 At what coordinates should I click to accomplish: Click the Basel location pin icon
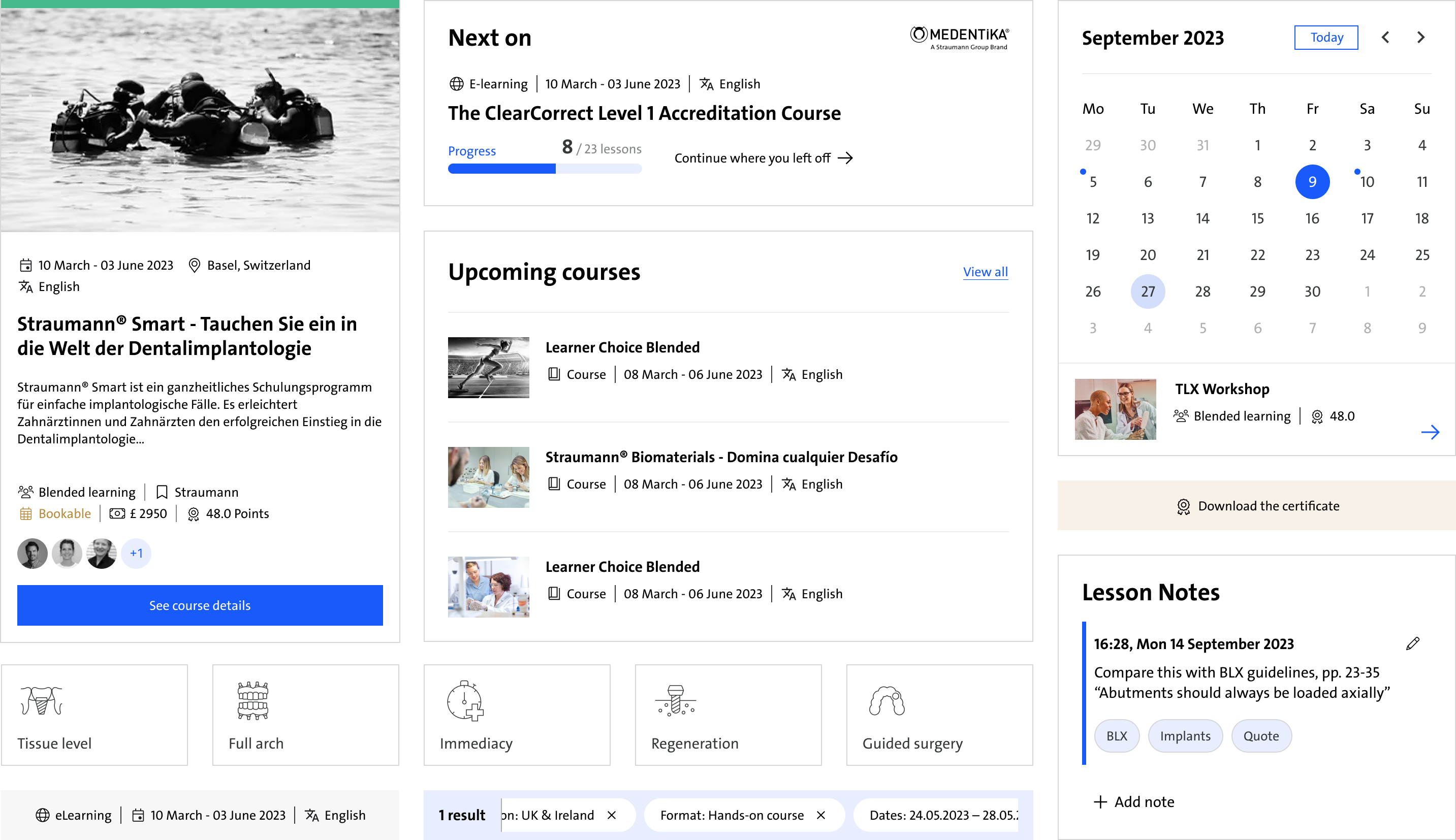pyautogui.click(x=195, y=265)
